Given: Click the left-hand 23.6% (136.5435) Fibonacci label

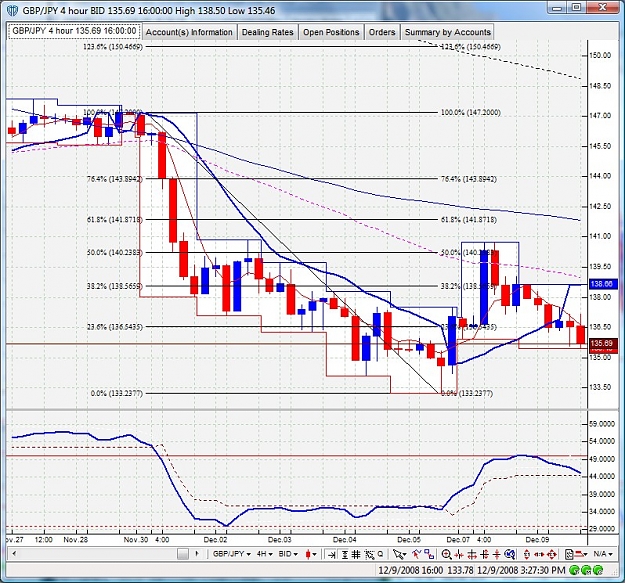Looking at the screenshot, I should tap(114, 327).
